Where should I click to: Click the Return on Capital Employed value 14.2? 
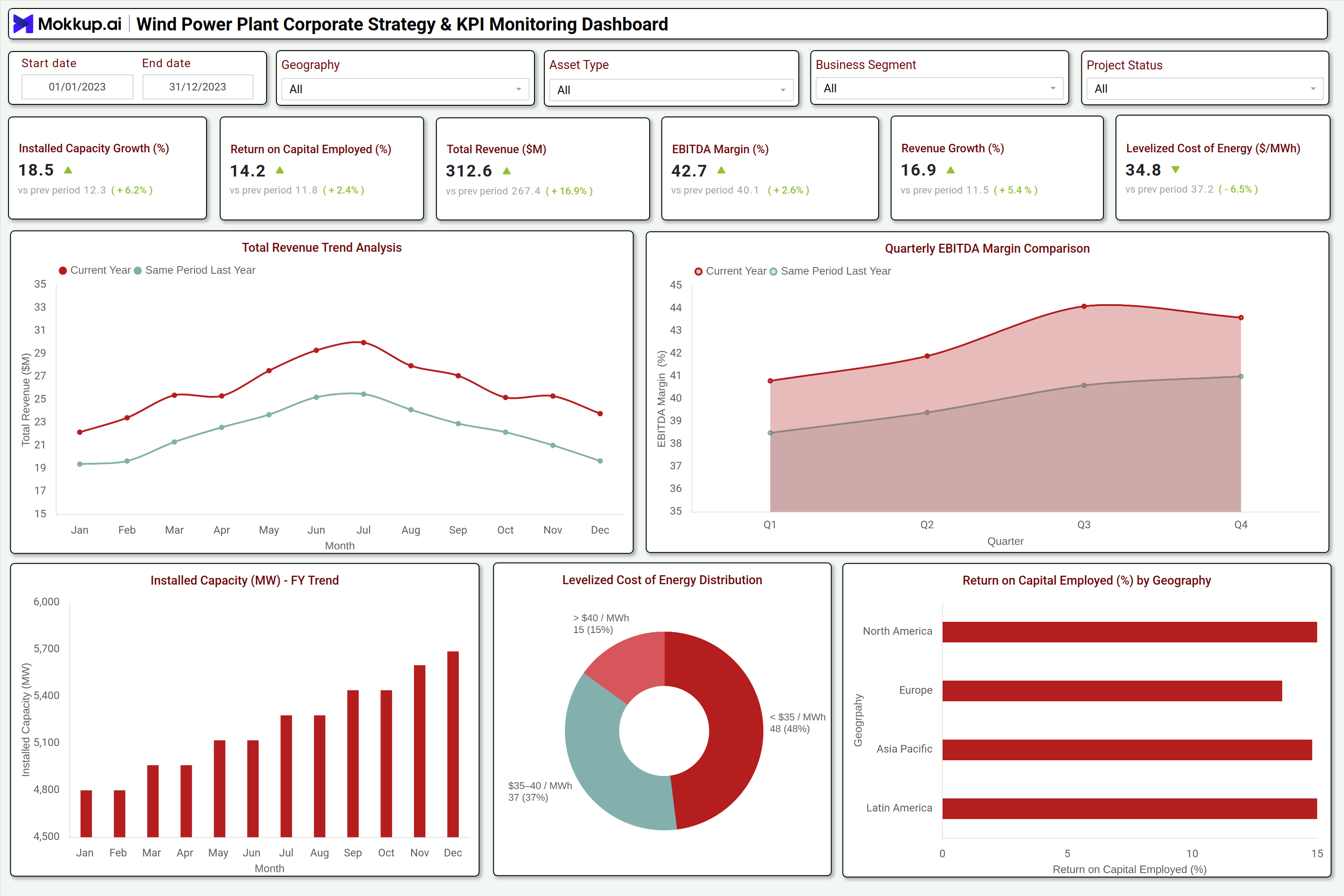[x=247, y=171]
